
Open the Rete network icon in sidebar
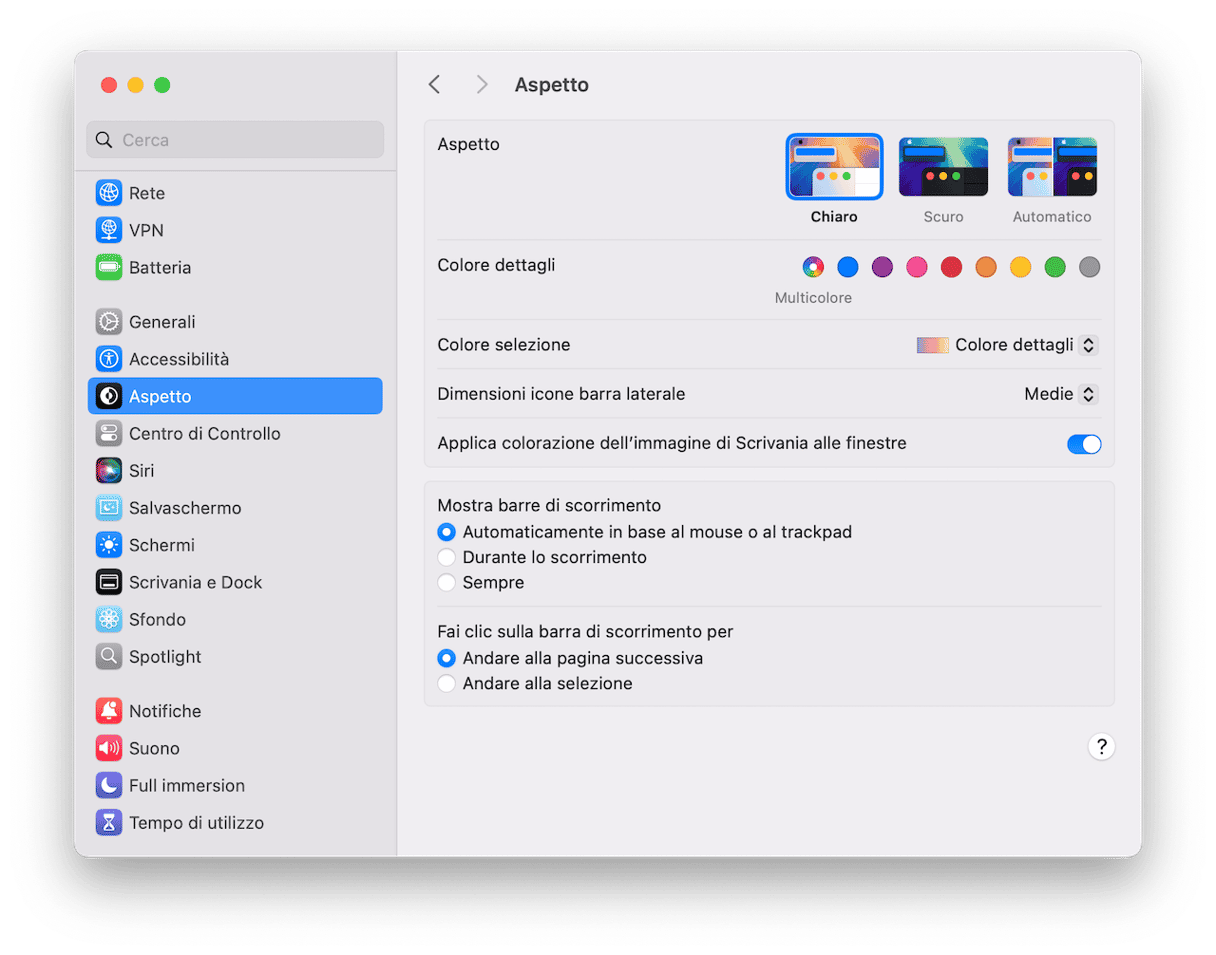point(109,193)
